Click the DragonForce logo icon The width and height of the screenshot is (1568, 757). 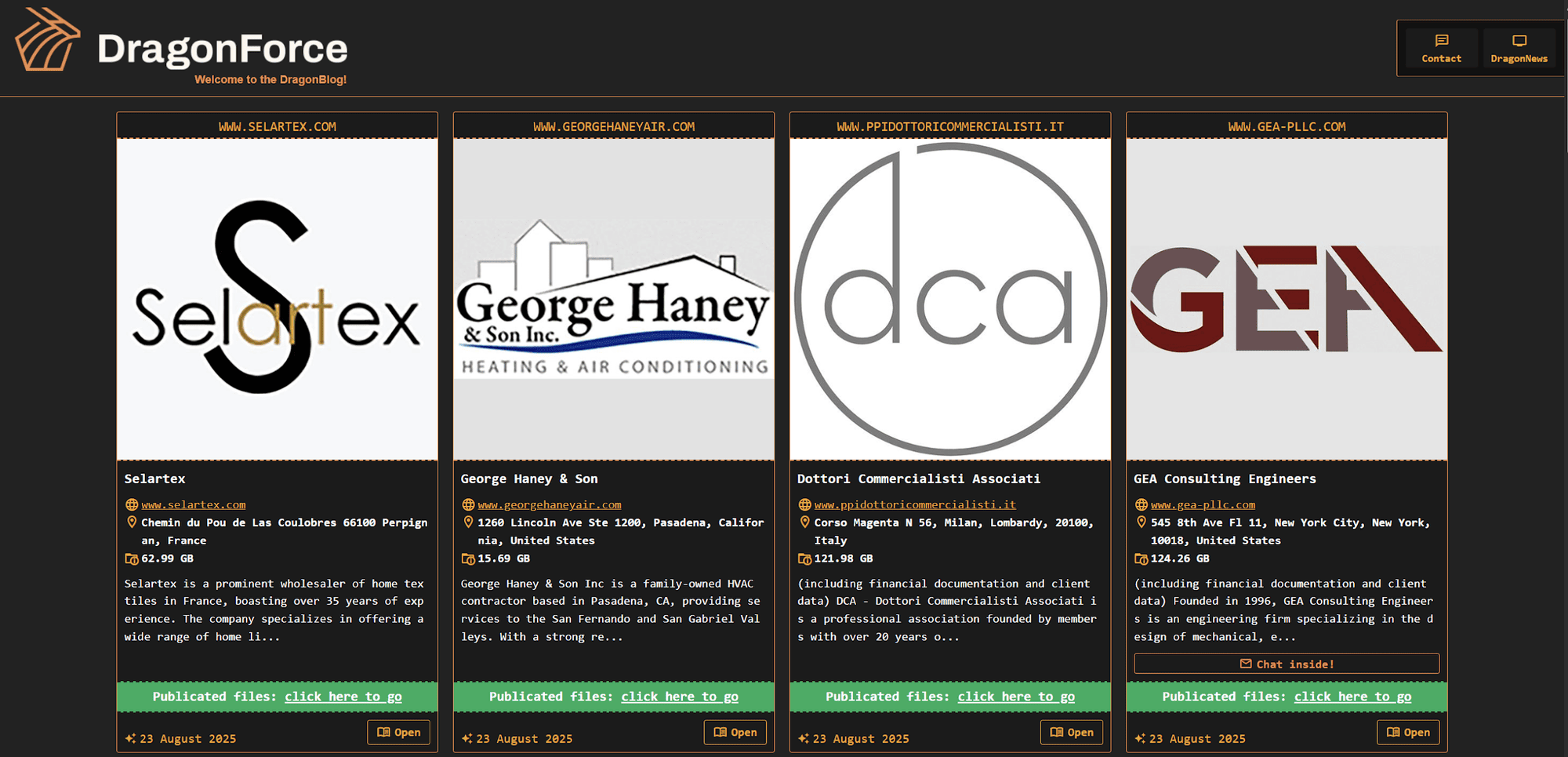[x=47, y=41]
